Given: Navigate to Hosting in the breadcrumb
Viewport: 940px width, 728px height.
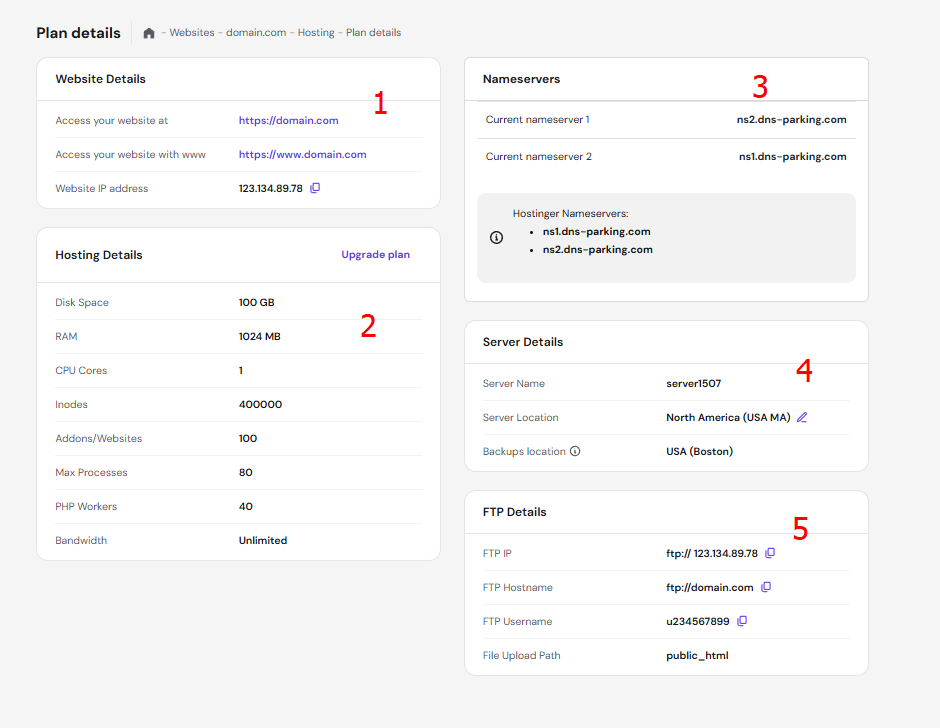Looking at the screenshot, I should pos(316,33).
